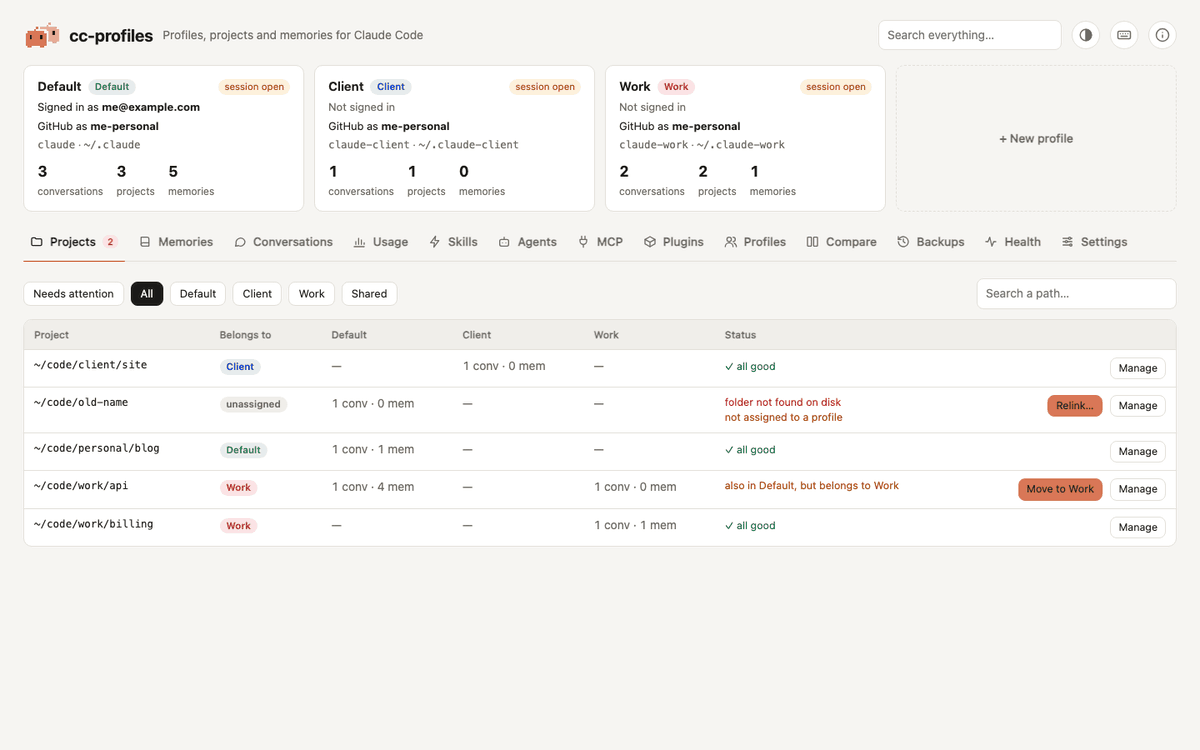This screenshot has width=1200, height=750.
Task: Go to the Backups tab
Action: 930,242
